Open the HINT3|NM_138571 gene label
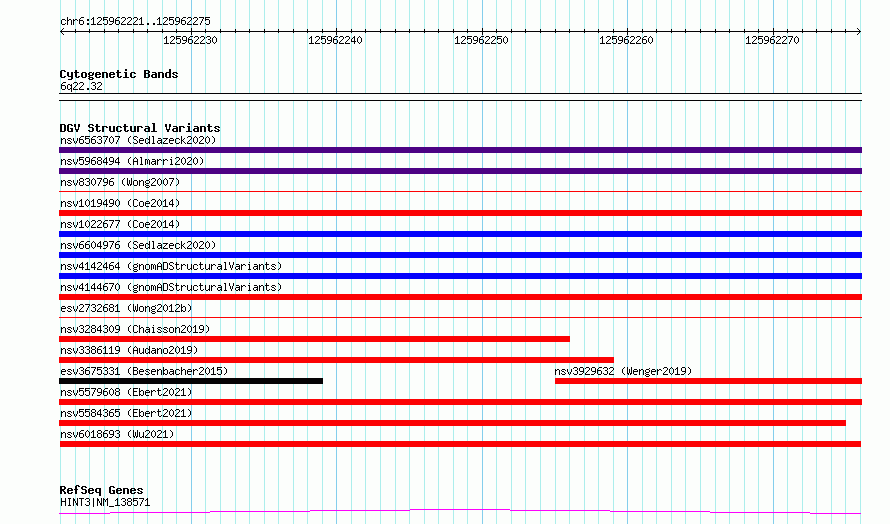The height and width of the screenshot is (524, 890). click(x=105, y=502)
